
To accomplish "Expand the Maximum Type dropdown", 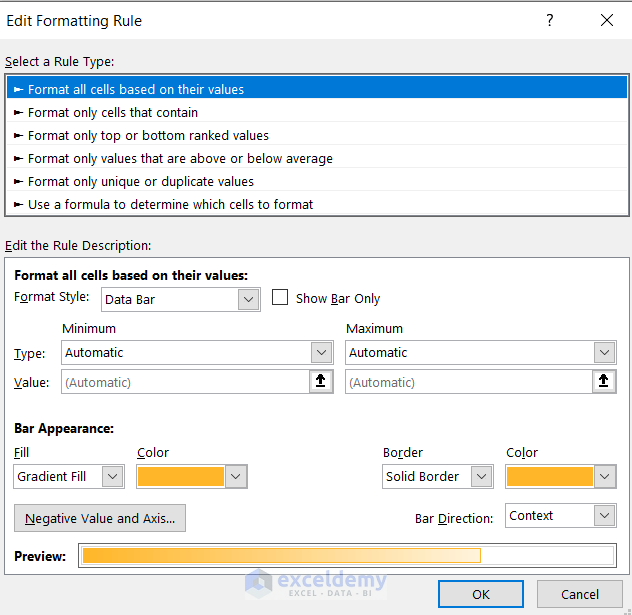I will (x=604, y=353).
